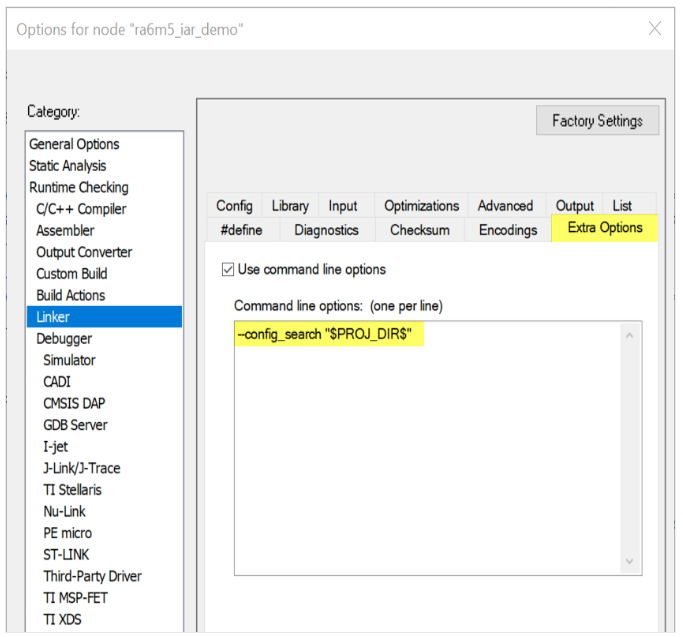
Task: Switch to the Advanced tab
Action: pos(505,206)
